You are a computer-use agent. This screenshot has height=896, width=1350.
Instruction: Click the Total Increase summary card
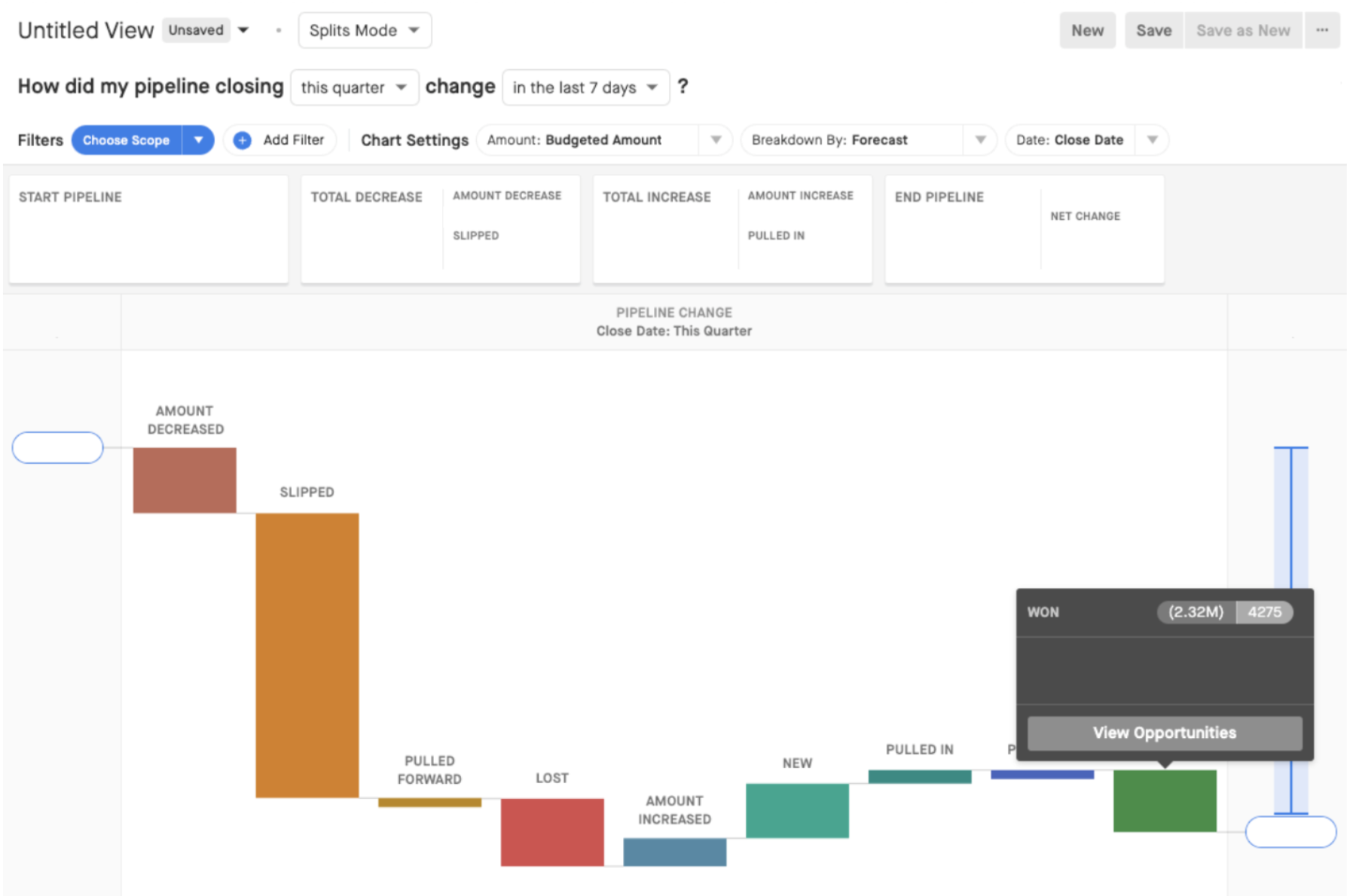(732, 230)
